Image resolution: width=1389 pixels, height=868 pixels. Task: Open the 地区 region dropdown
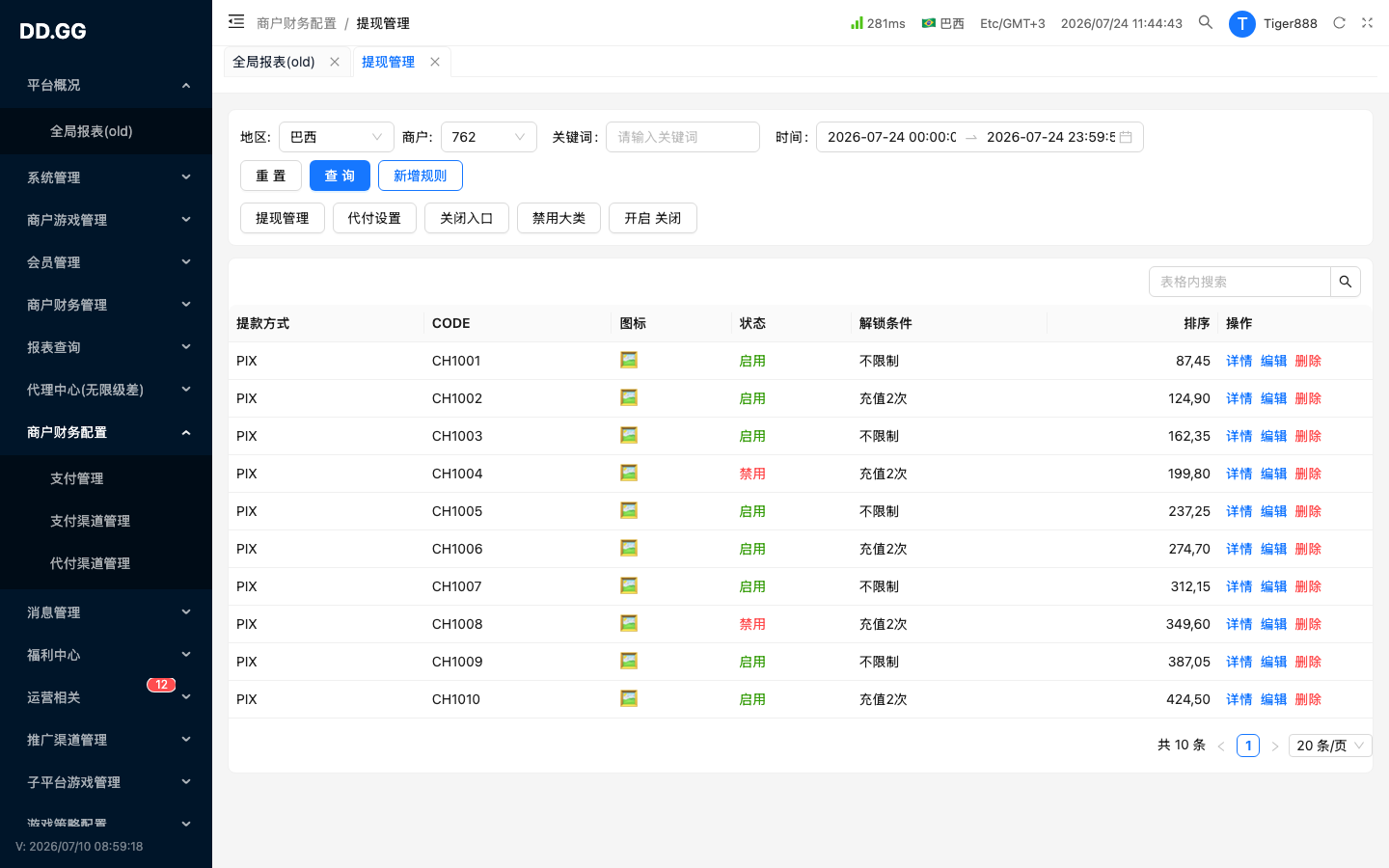click(x=337, y=137)
